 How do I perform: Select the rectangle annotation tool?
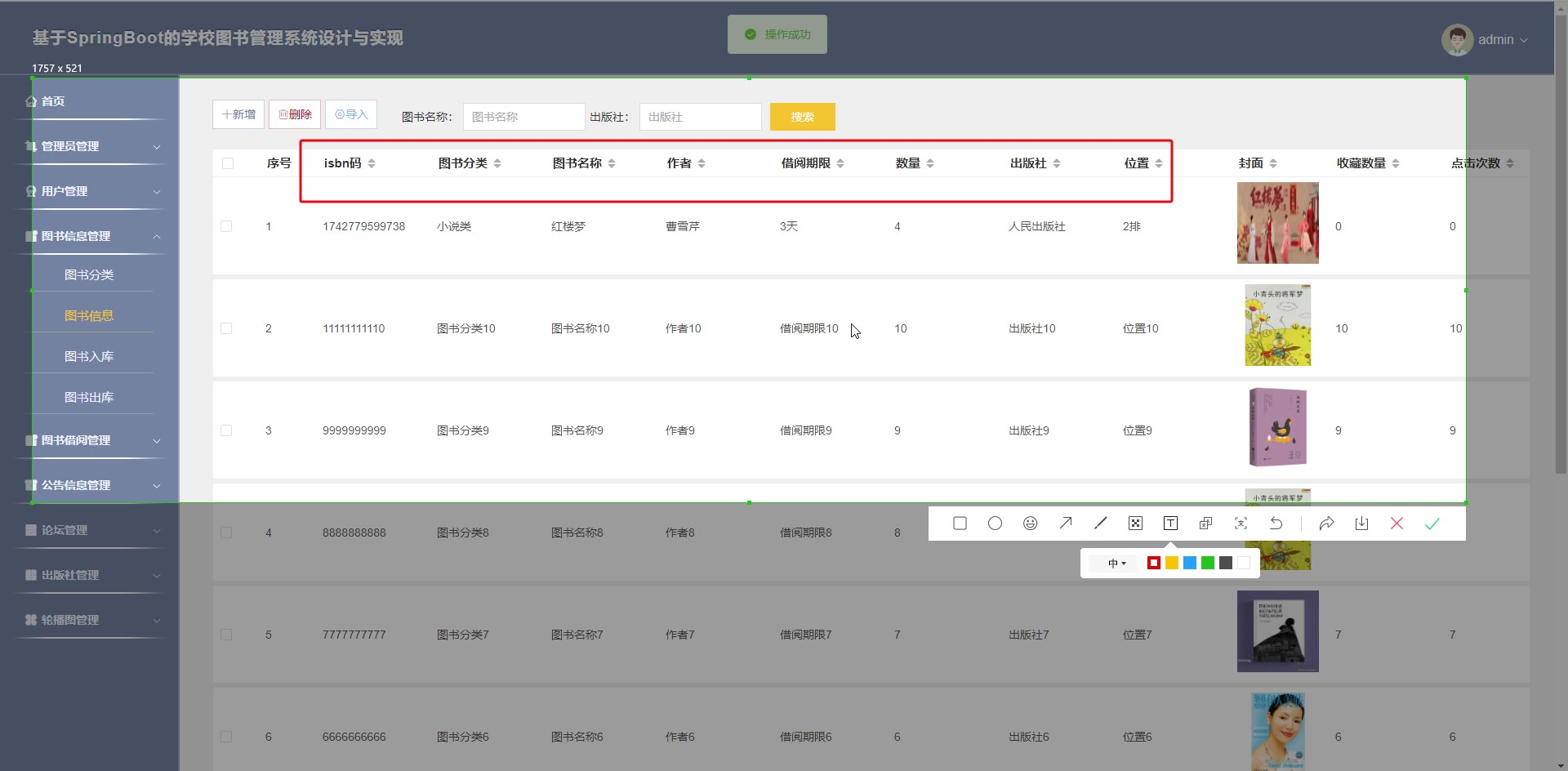pyautogui.click(x=960, y=524)
